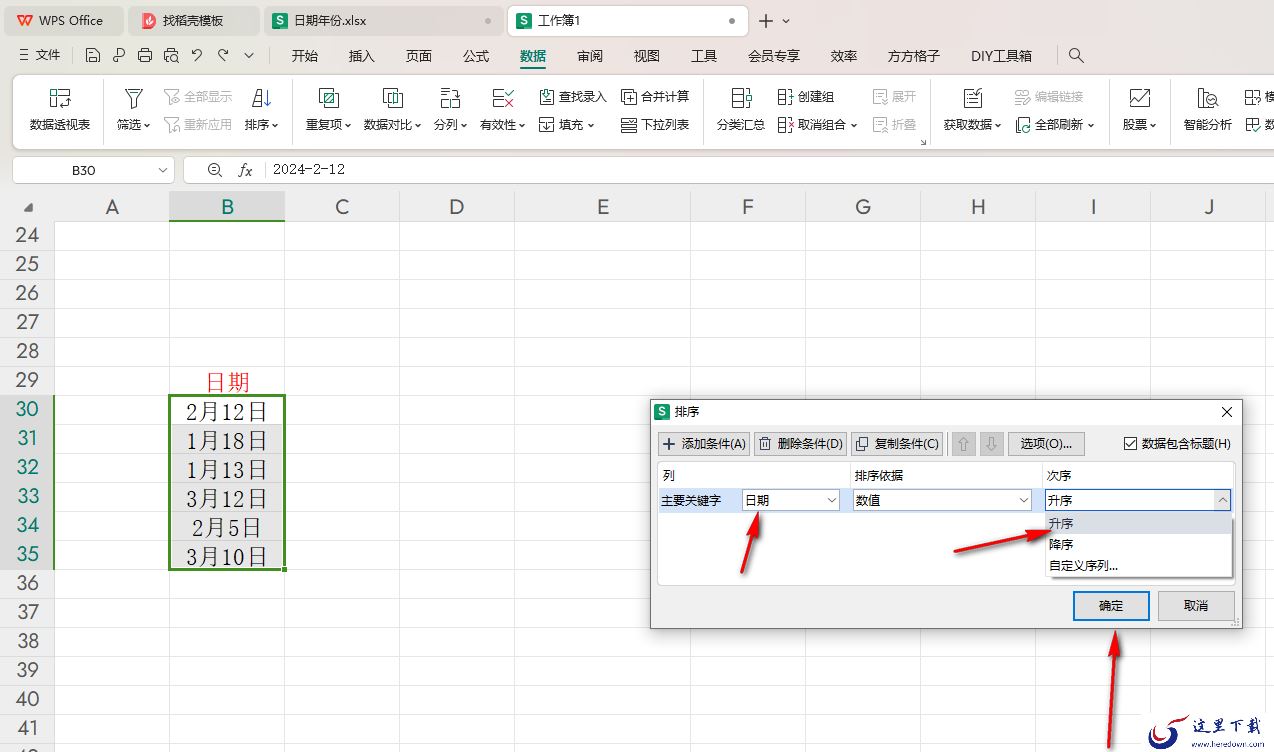1274x752 pixels.
Task: Click Consolidate (合并计算) tool
Action: (x=656, y=97)
